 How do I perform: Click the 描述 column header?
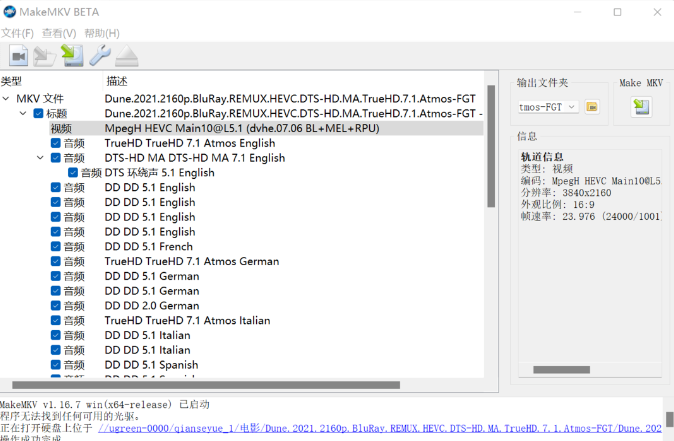[x=117, y=81]
